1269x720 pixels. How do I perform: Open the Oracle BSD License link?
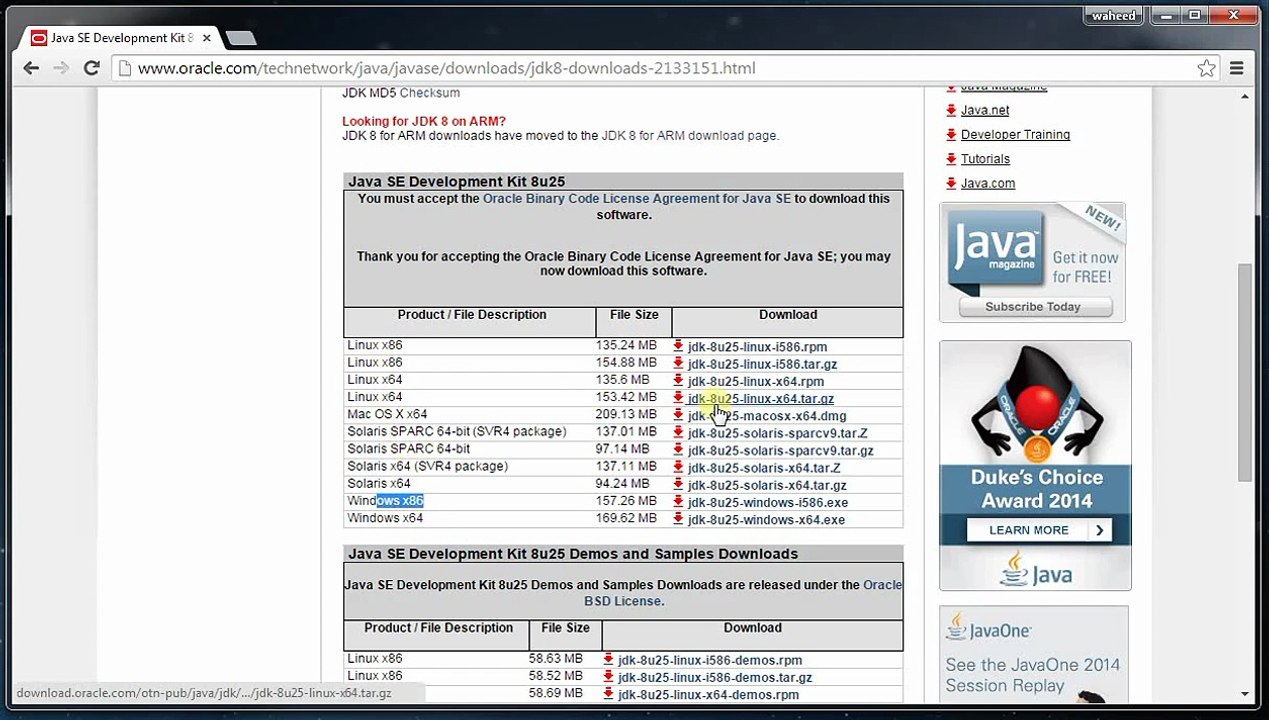[x=743, y=593]
